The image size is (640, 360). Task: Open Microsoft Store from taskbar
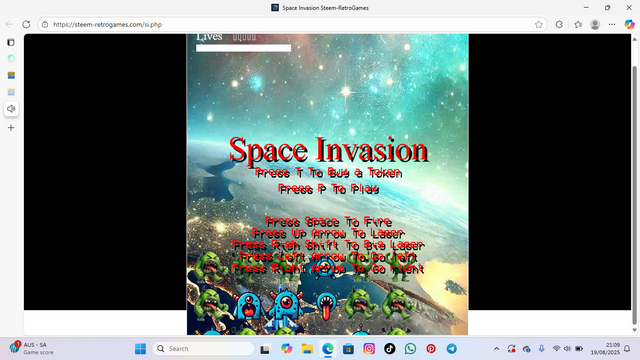348,349
